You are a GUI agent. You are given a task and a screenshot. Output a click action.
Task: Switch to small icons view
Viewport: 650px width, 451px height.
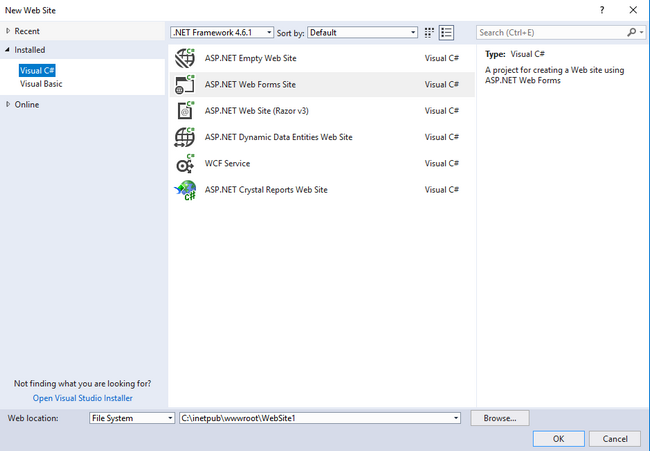tap(429, 32)
